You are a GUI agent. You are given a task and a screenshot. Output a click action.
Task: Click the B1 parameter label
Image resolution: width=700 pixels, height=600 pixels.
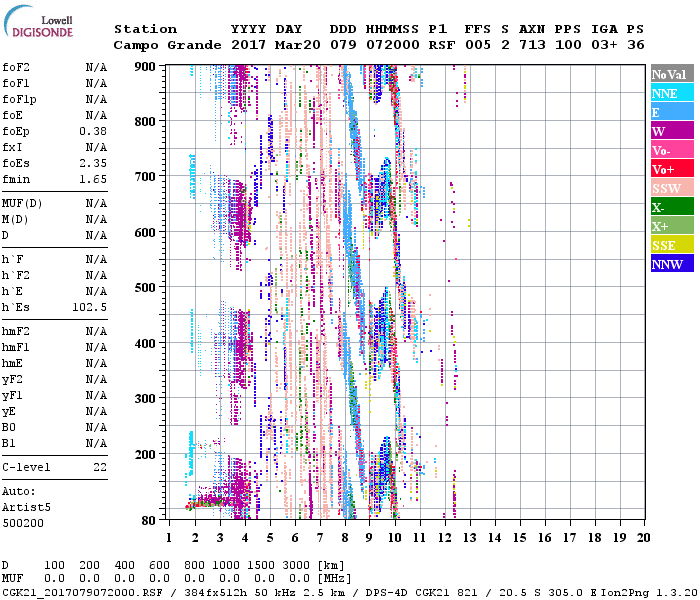(8, 444)
